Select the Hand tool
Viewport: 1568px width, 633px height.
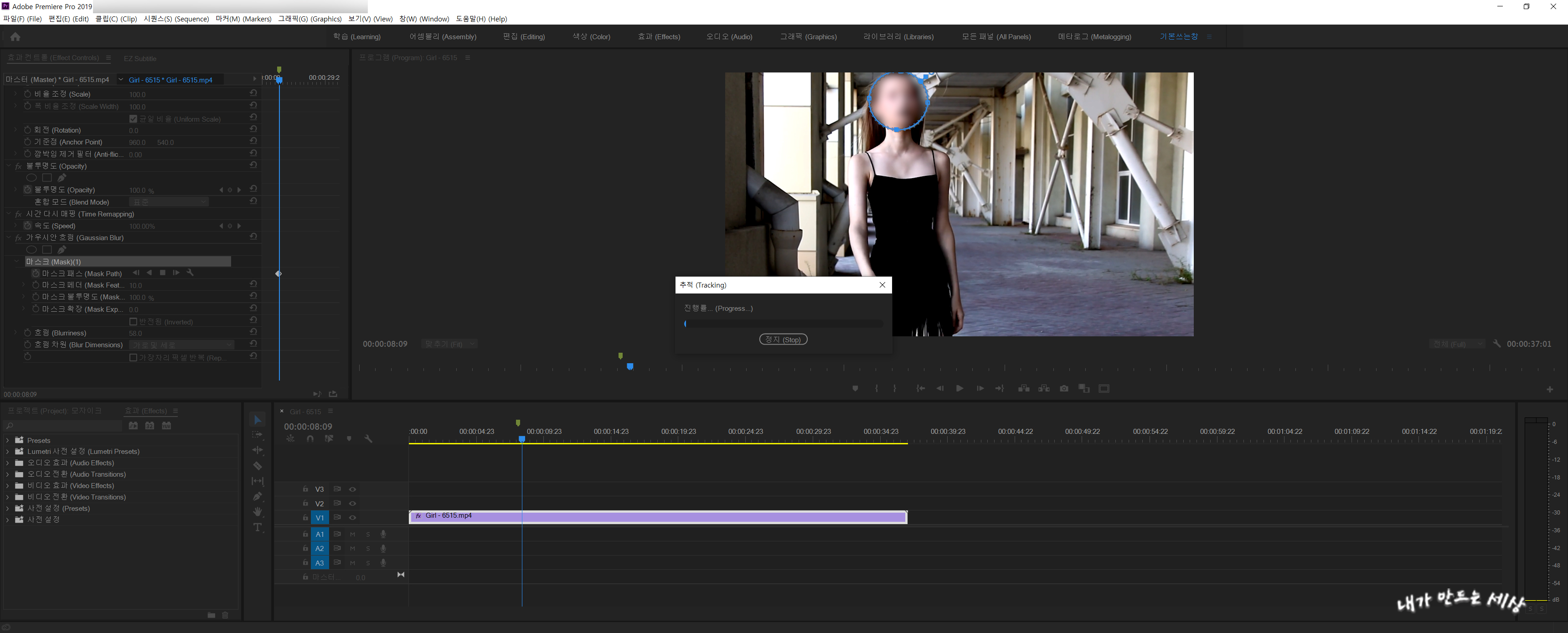tap(258, 512)
